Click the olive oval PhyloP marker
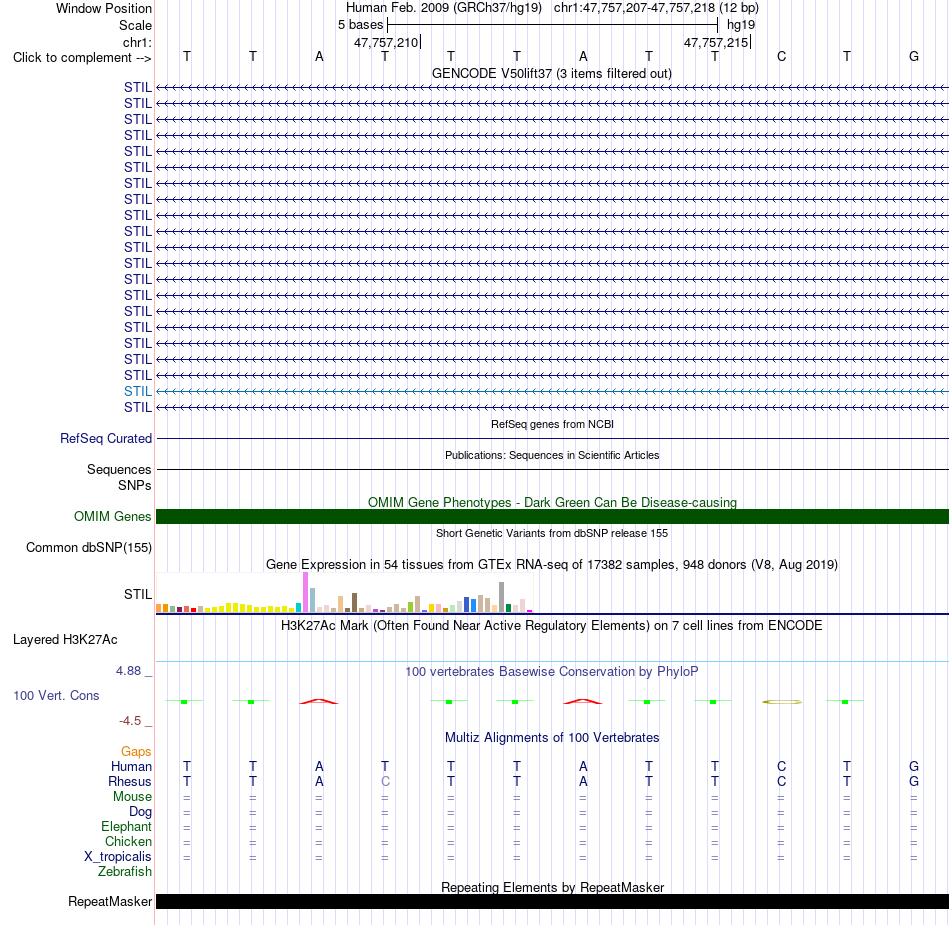Image resolution: width=950 pixels, height=925 pixels. [x=782, y=702]
